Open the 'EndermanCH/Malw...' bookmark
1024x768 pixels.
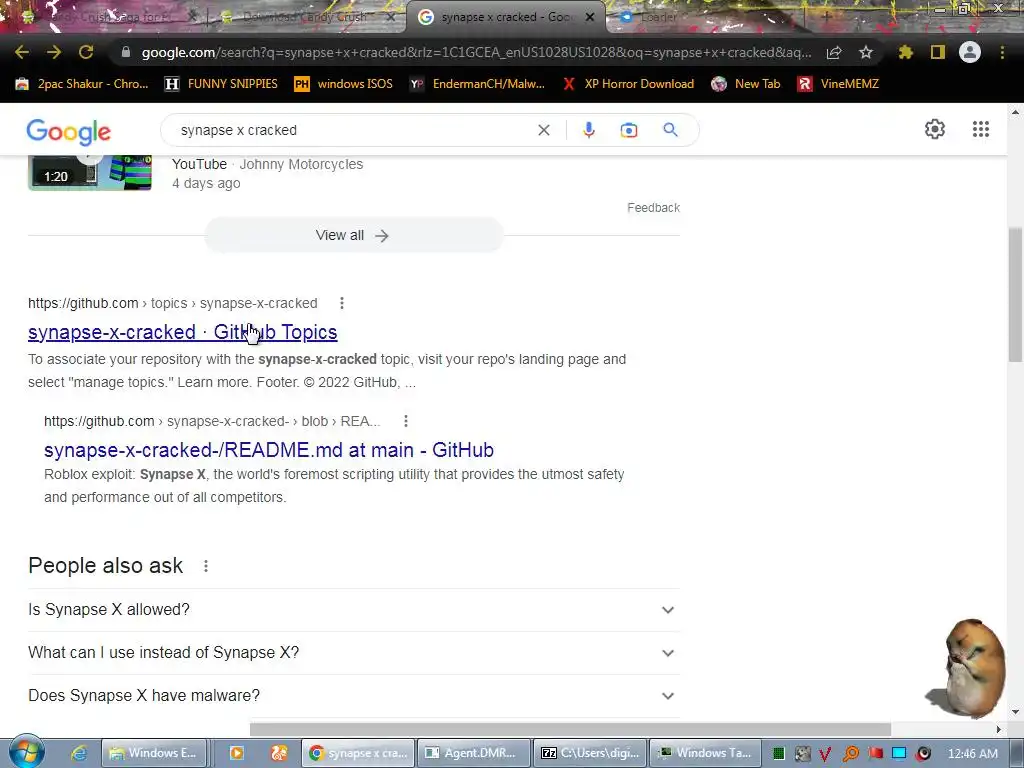click(x=477, y=84)
